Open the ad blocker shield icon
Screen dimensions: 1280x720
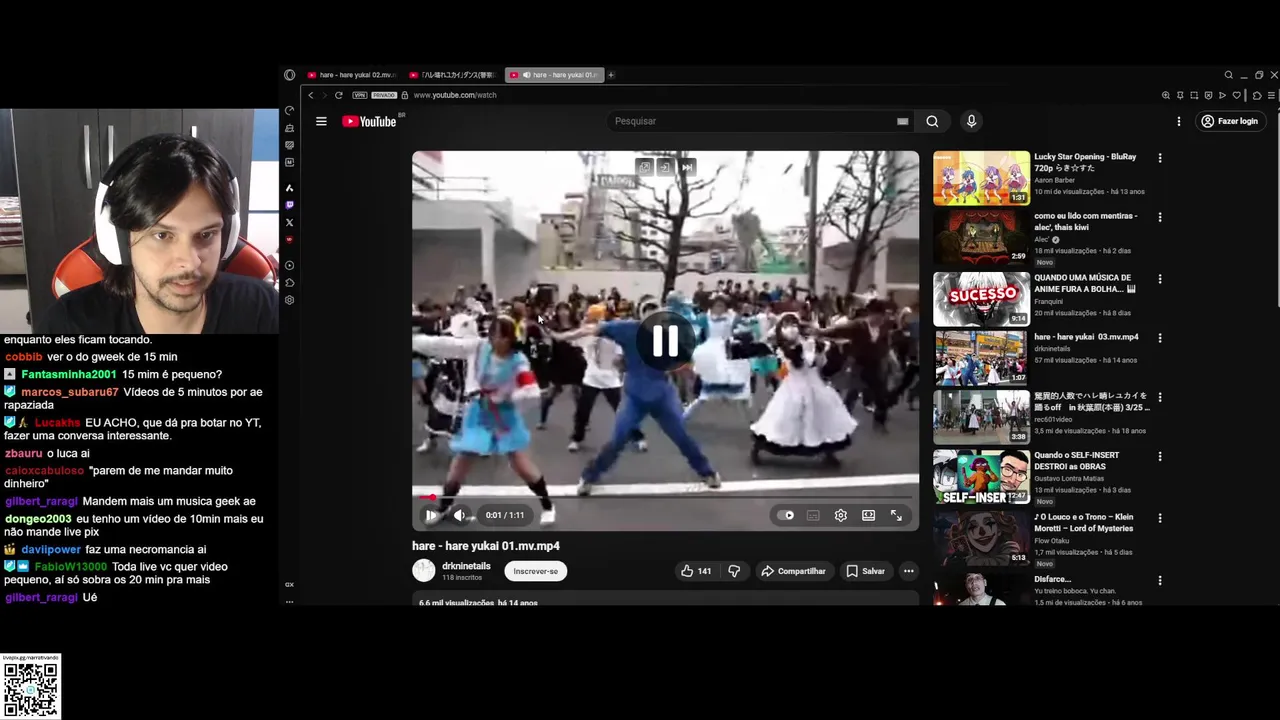tap(1208, 95)
